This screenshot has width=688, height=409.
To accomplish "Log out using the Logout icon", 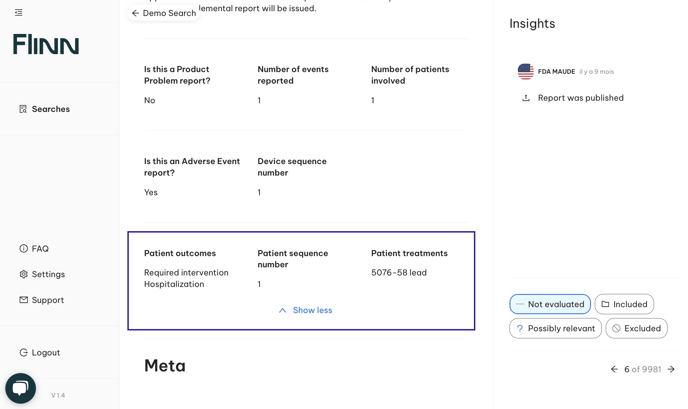I will [x=24, y=353].
